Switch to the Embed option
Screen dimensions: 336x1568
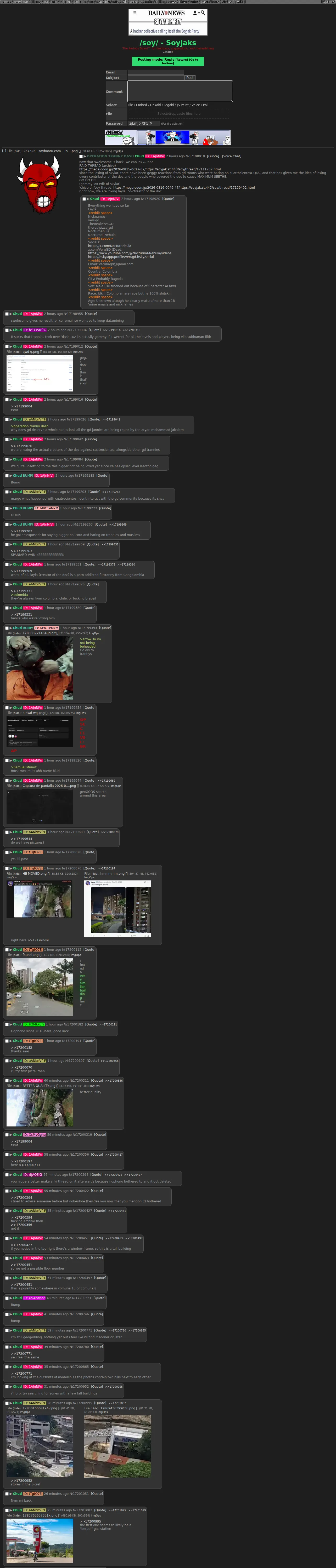tap(142, 105)
